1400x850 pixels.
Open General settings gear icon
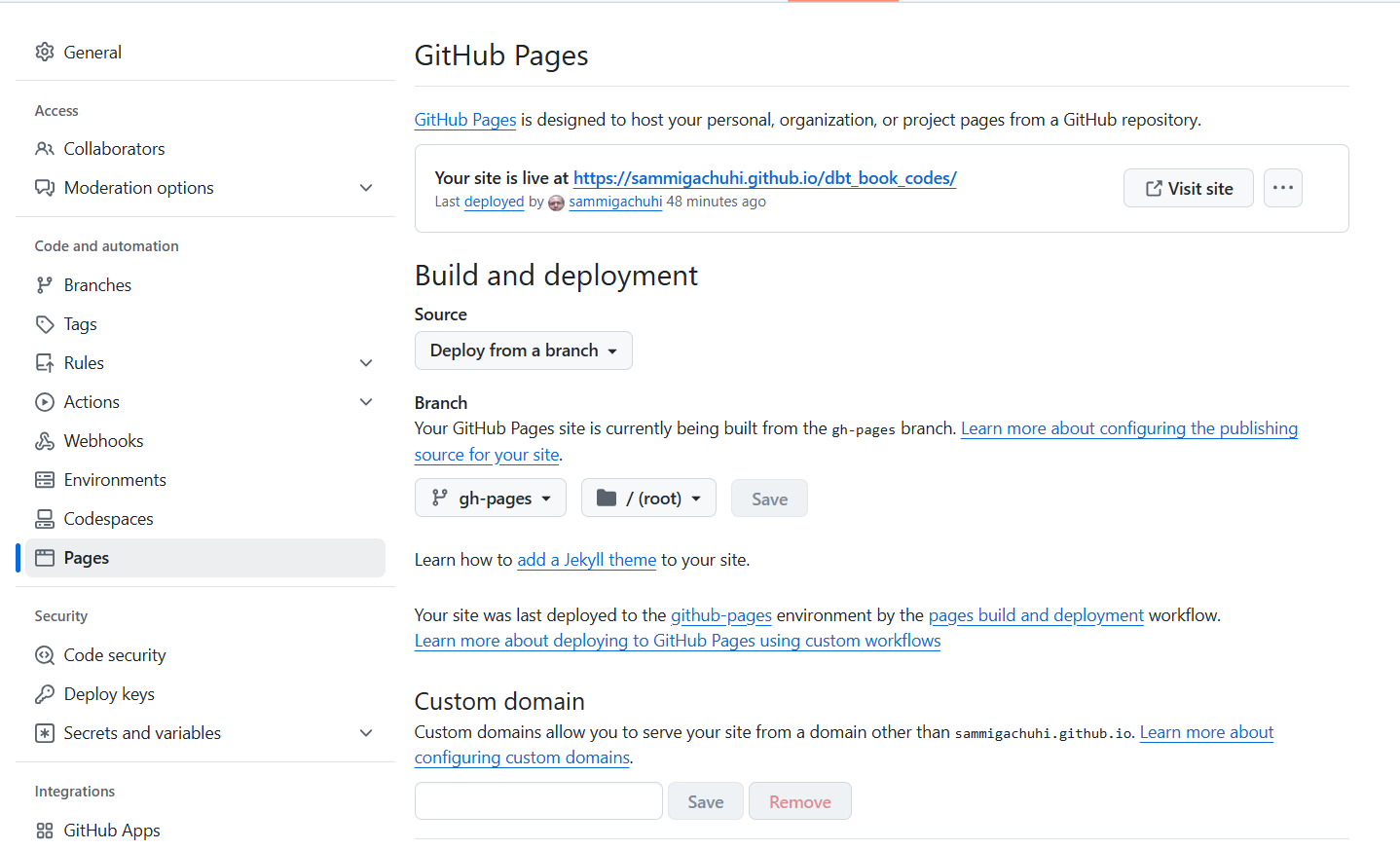click(x=45, y=52)
